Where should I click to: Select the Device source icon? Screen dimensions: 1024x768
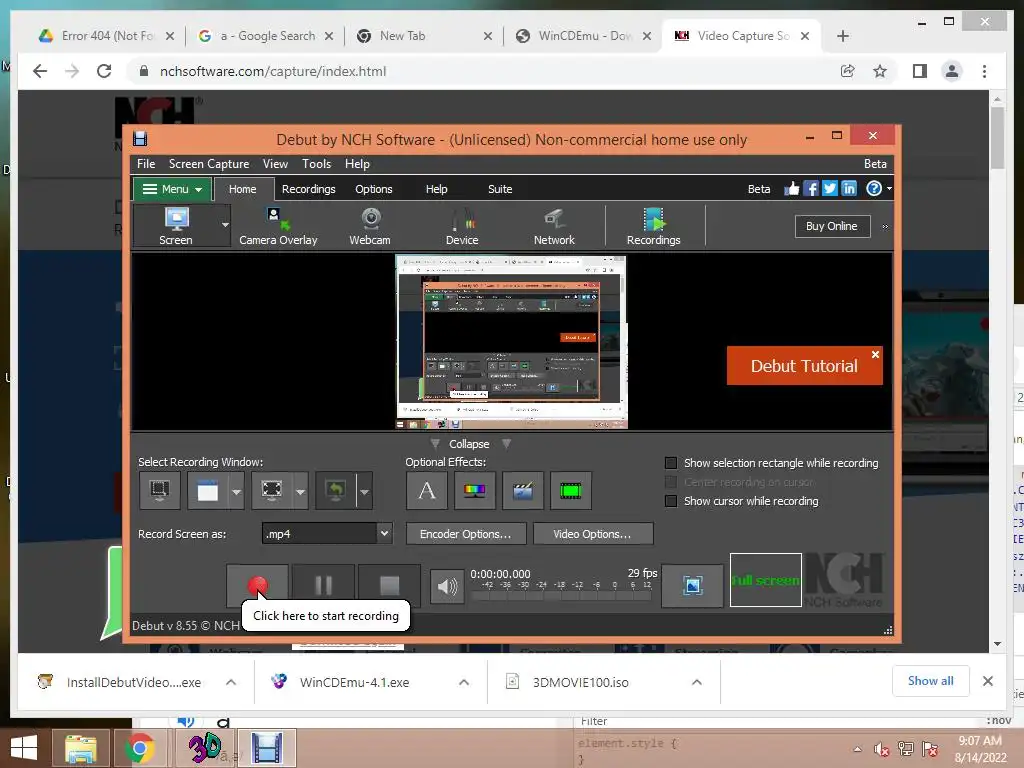[462, 225]
